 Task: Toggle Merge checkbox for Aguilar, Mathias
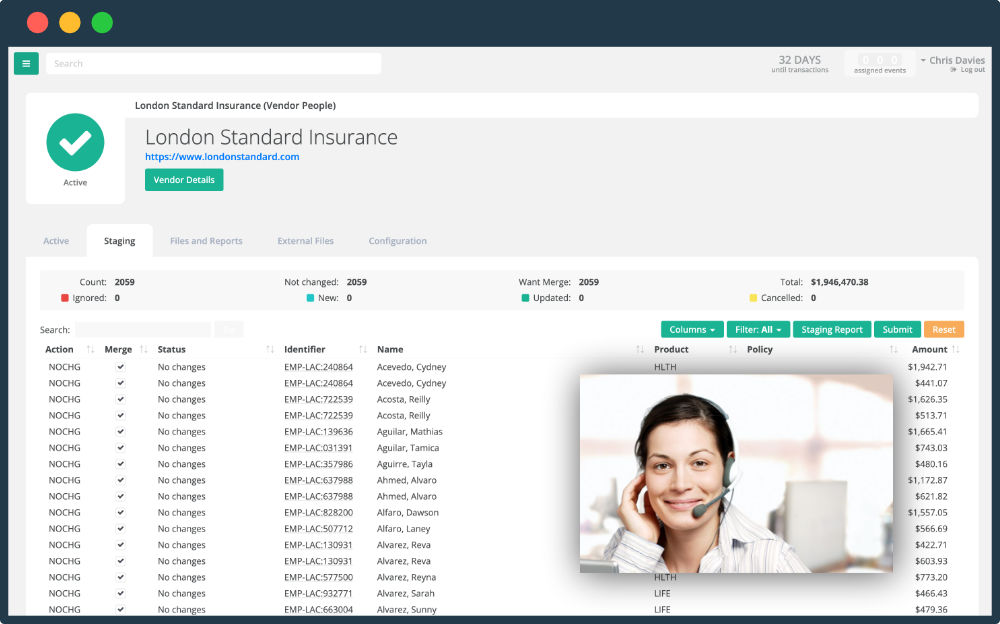(x=121, y=432)
